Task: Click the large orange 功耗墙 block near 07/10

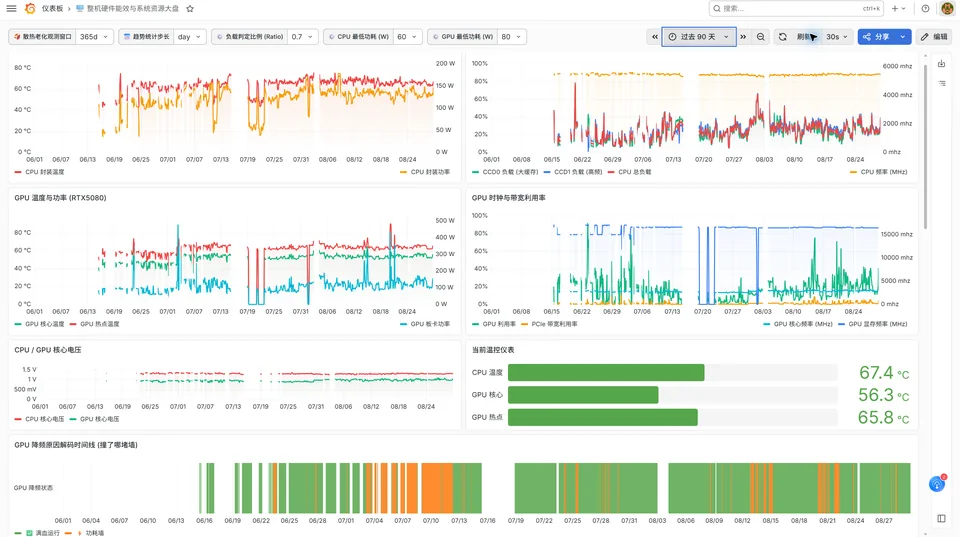Action: [x=437, y=488]
